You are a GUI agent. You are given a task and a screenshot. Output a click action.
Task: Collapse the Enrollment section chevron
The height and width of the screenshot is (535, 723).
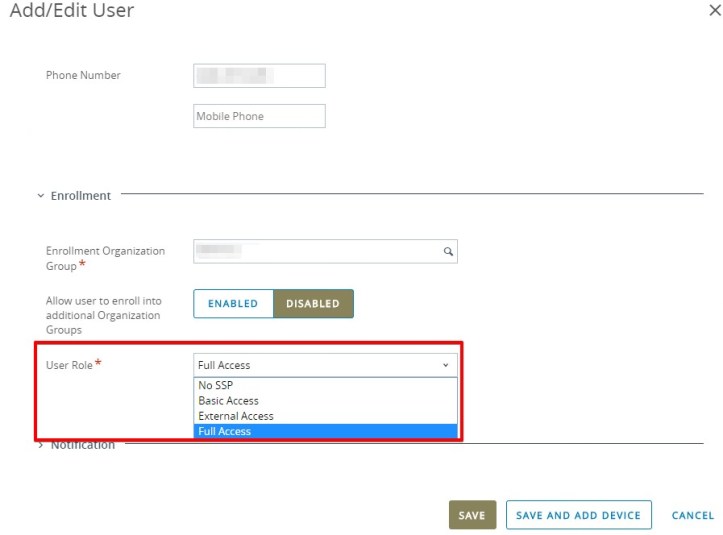point(40,196)
